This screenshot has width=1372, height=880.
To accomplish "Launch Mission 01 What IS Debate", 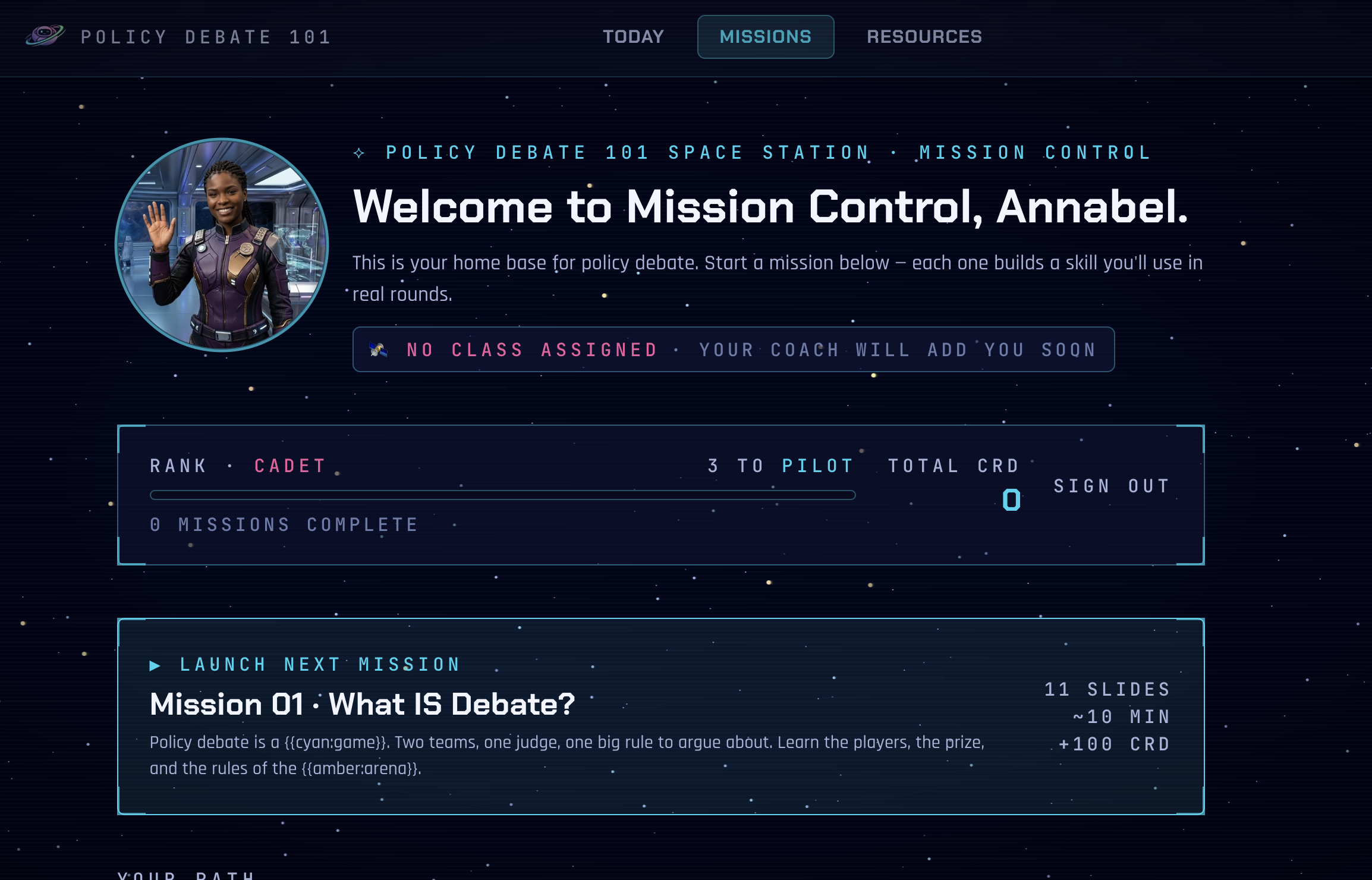I will pyautogui.click(x=661, y=716).
